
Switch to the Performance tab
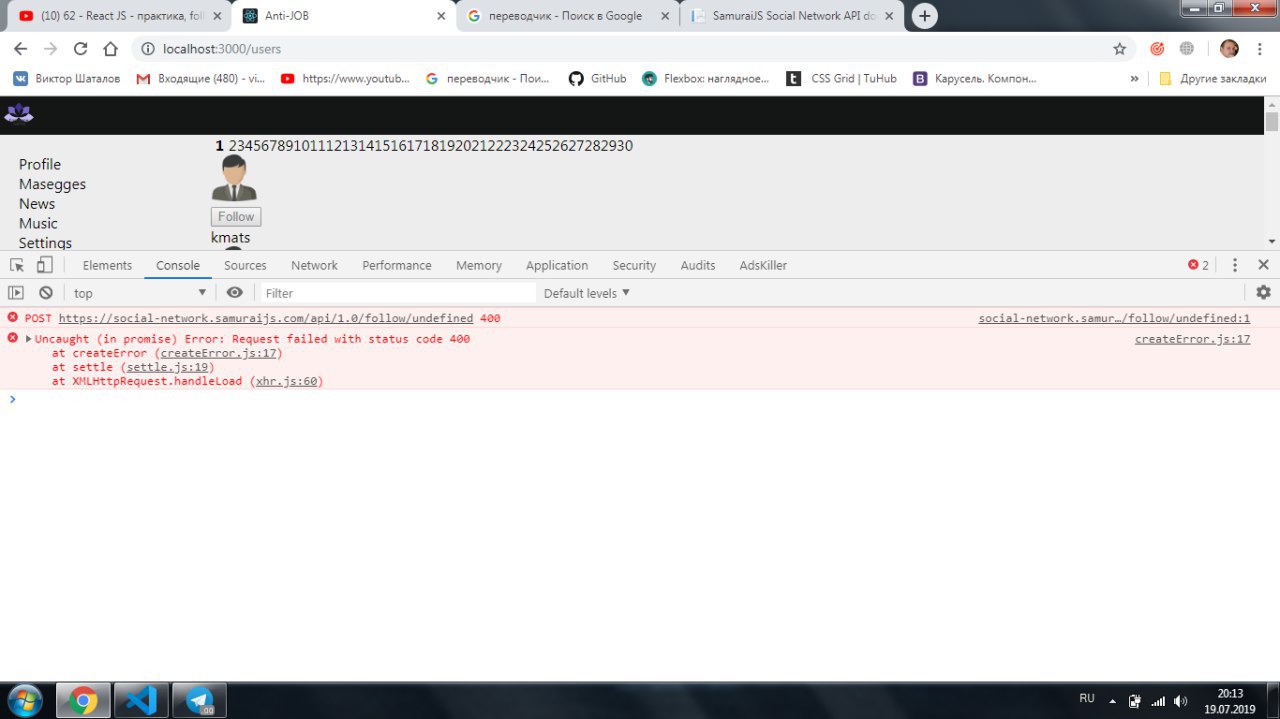(397, 265)
